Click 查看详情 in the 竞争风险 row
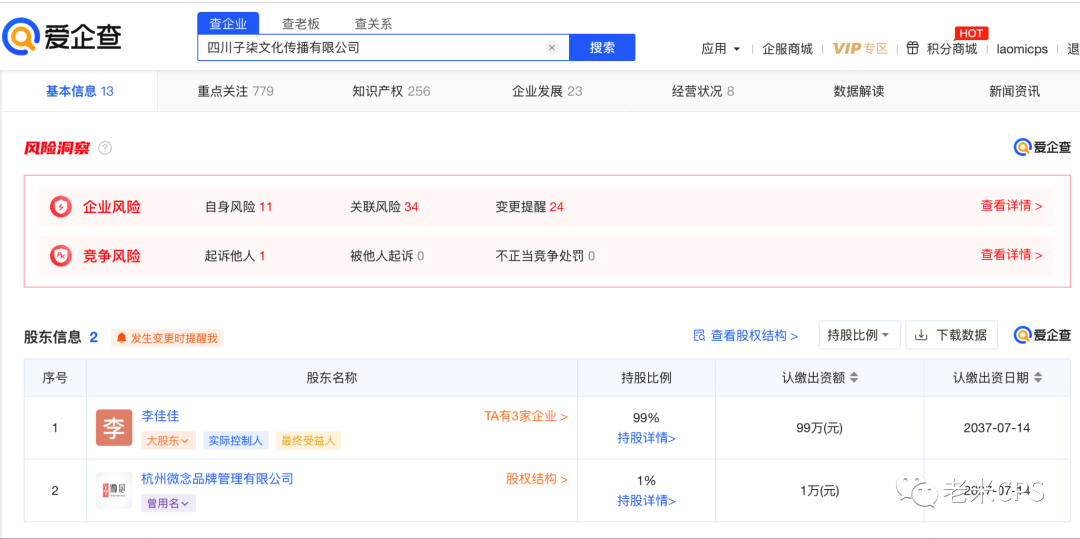 1011,255
